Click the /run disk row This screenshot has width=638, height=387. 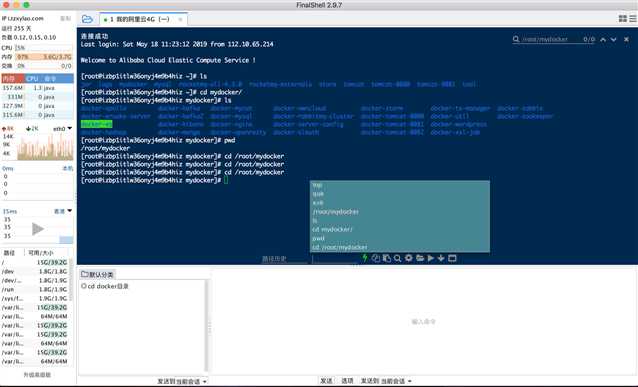(x=35, y=289)
